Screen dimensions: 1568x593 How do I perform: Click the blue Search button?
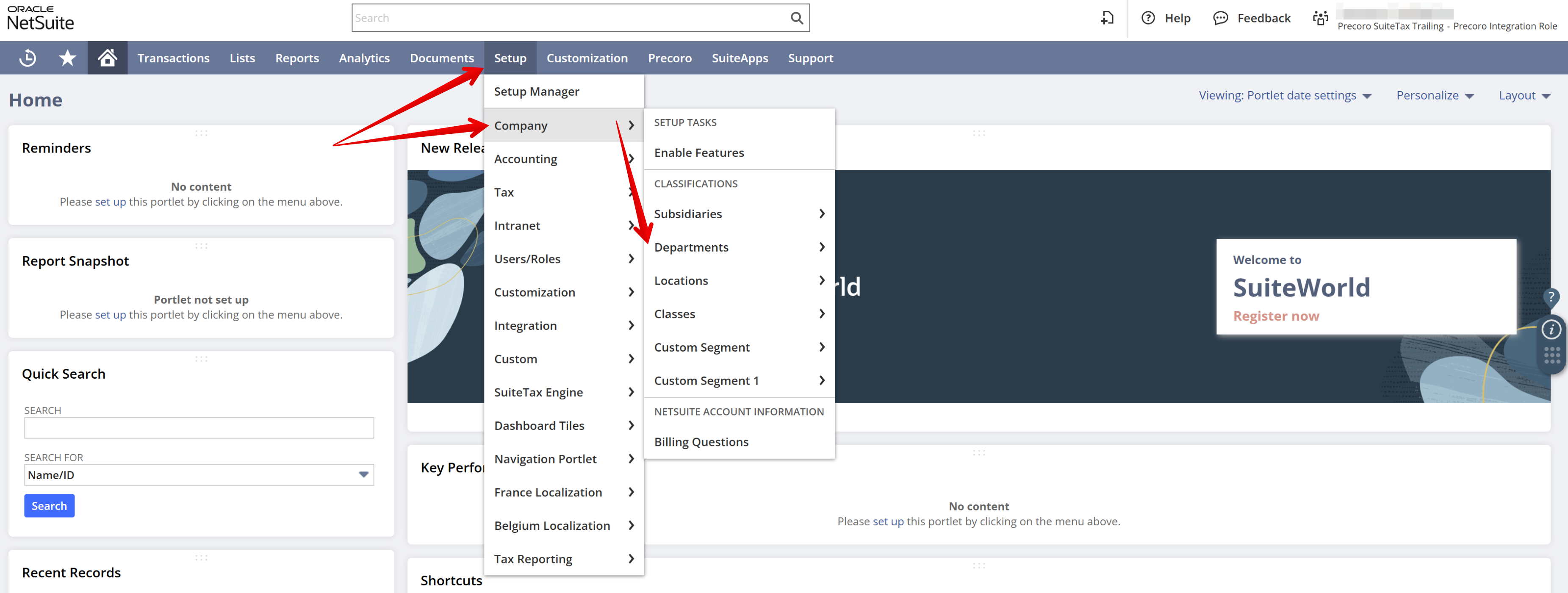(x=49, y=506)
